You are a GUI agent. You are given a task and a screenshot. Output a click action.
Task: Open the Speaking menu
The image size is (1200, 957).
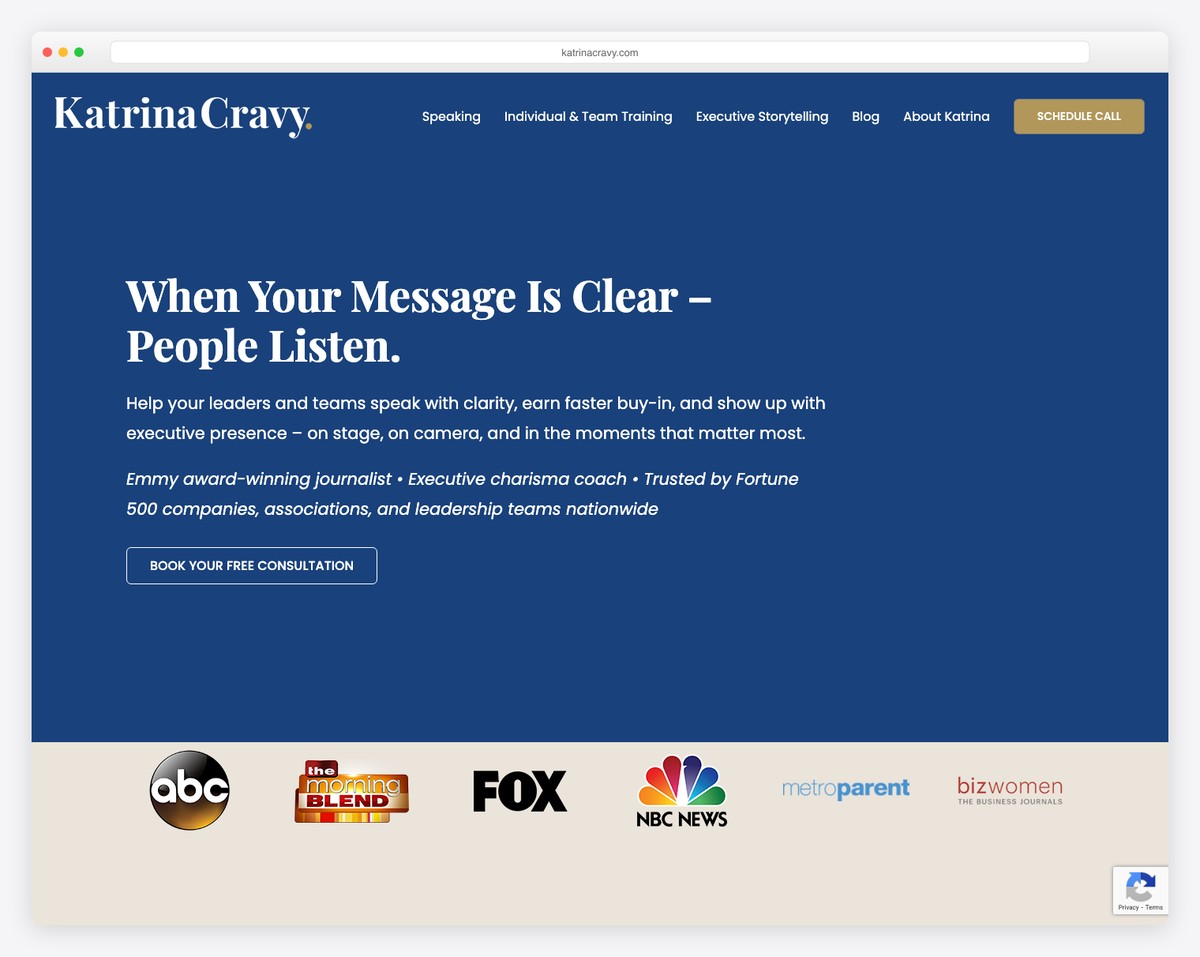pos(451,116)
